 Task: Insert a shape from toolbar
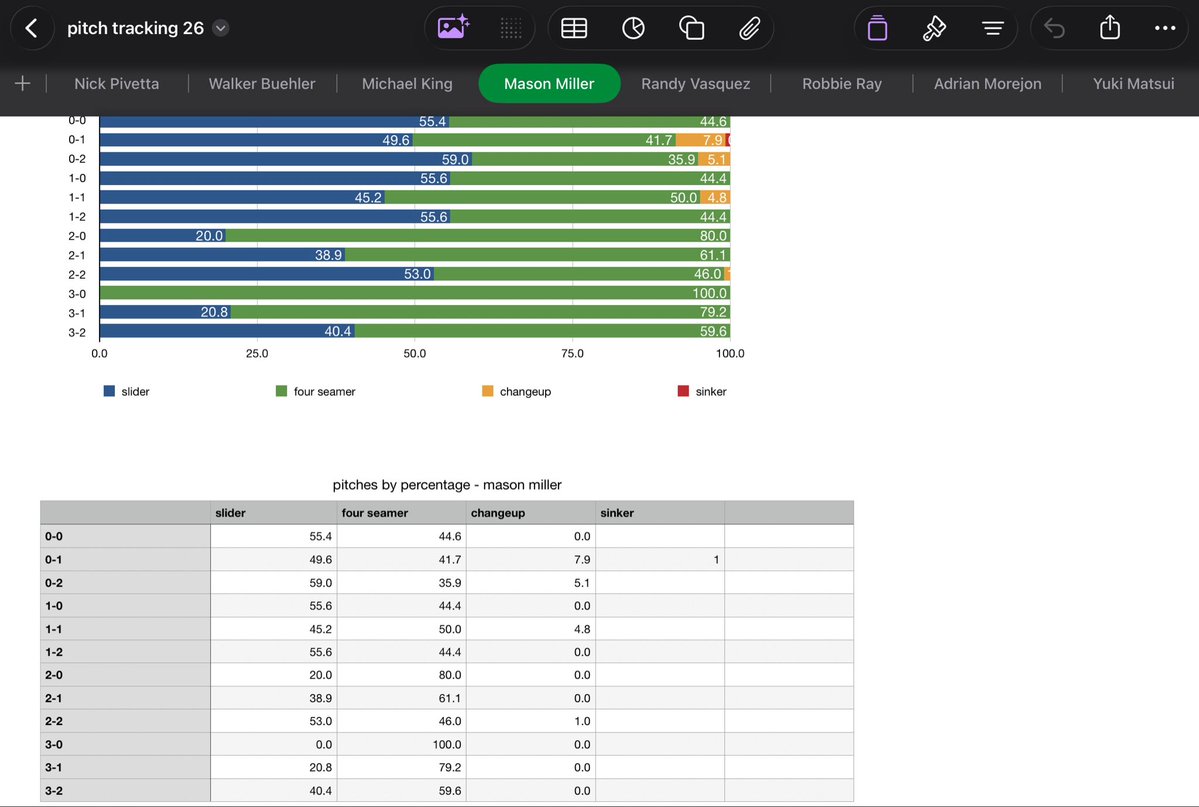tap(691, 28)
